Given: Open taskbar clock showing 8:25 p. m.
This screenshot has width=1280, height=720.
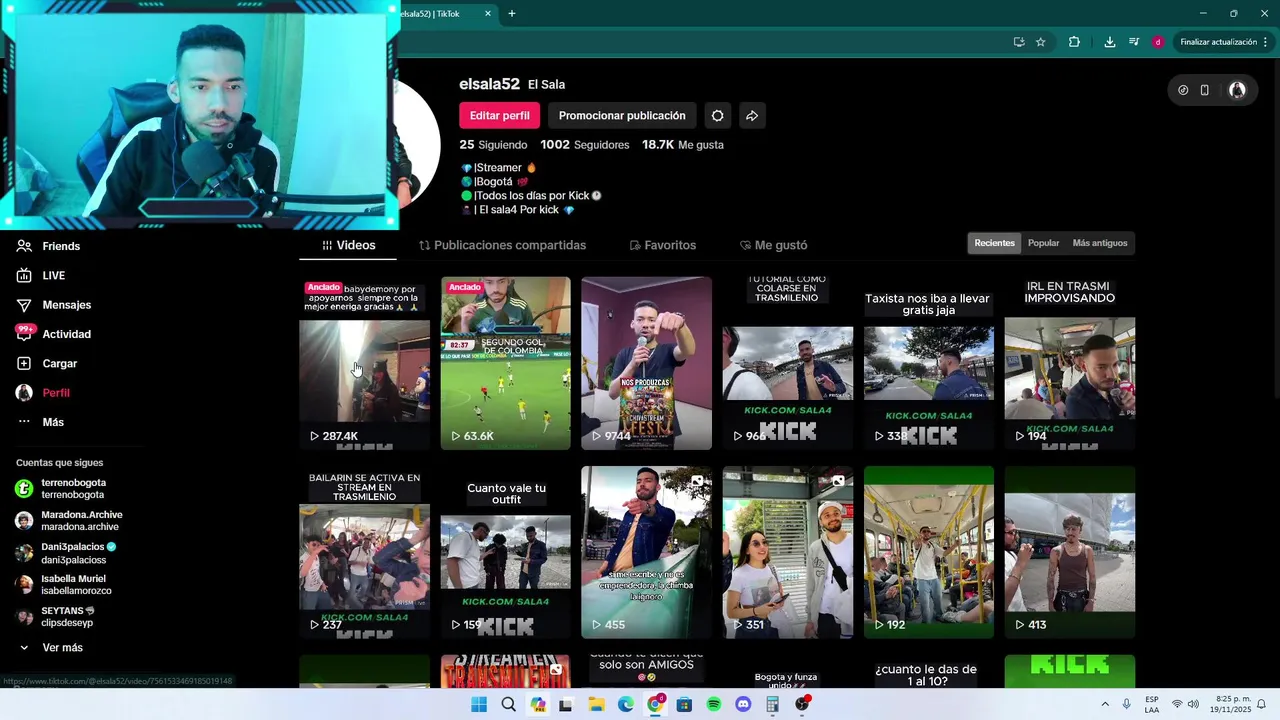Looking at the screenshot, I should 1233,704.
